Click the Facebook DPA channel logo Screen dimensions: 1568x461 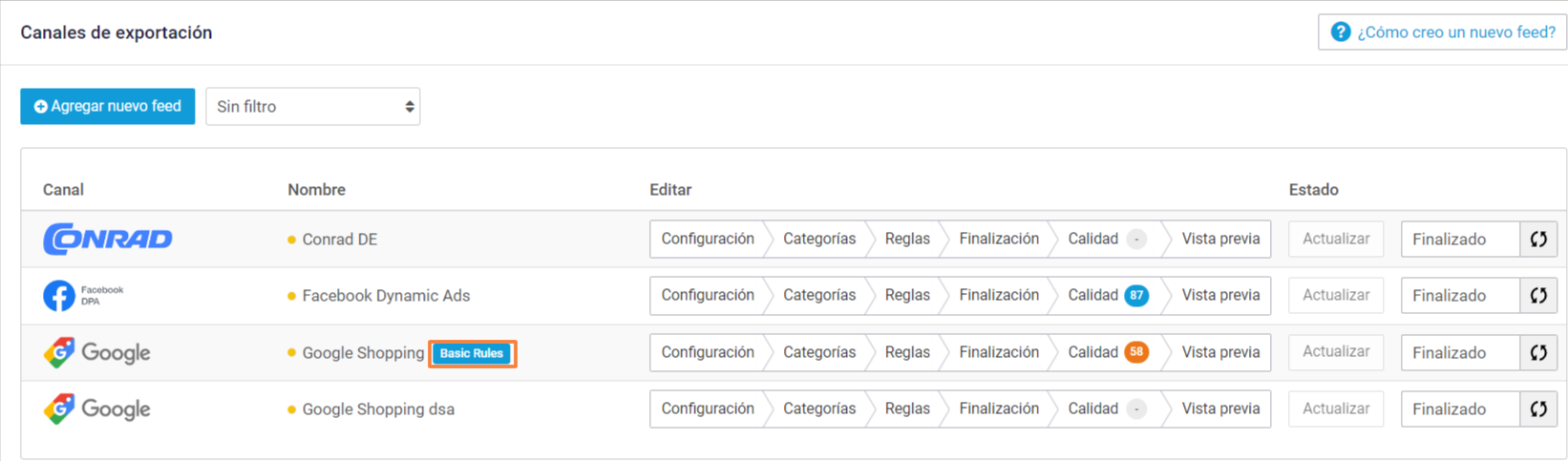pyautogui.click(x=84, y=296)
